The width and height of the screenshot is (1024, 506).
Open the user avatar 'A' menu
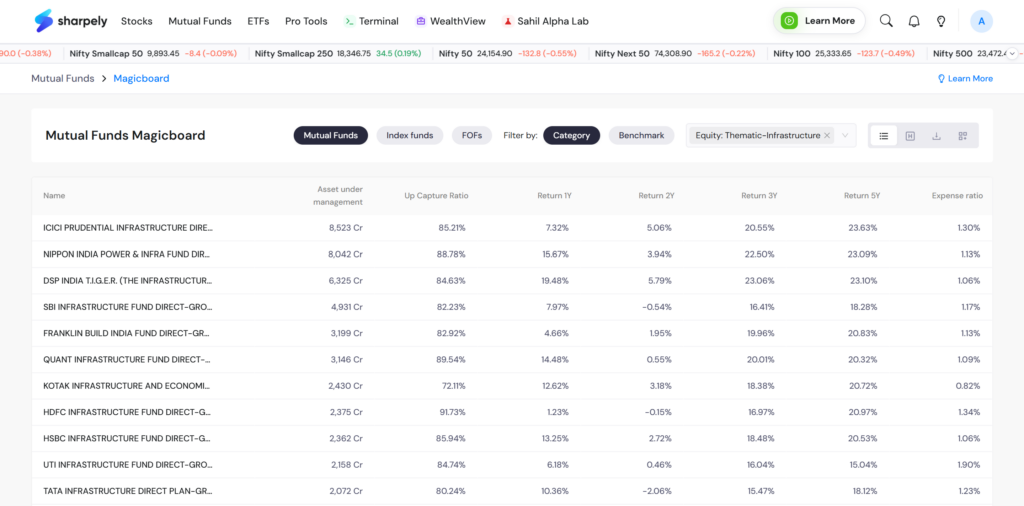click(x=982, y=21)
